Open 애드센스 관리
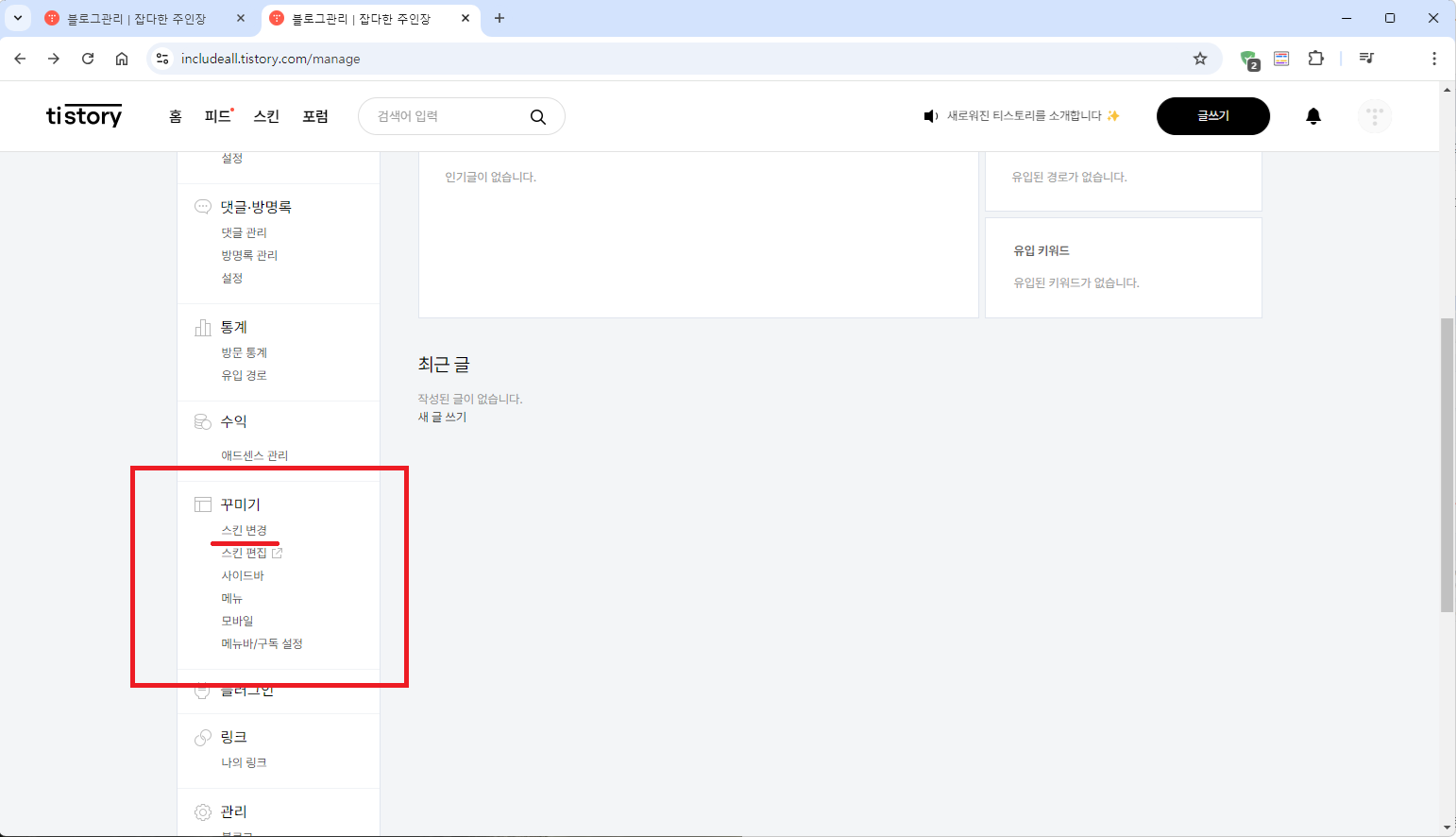 (255, 455)
